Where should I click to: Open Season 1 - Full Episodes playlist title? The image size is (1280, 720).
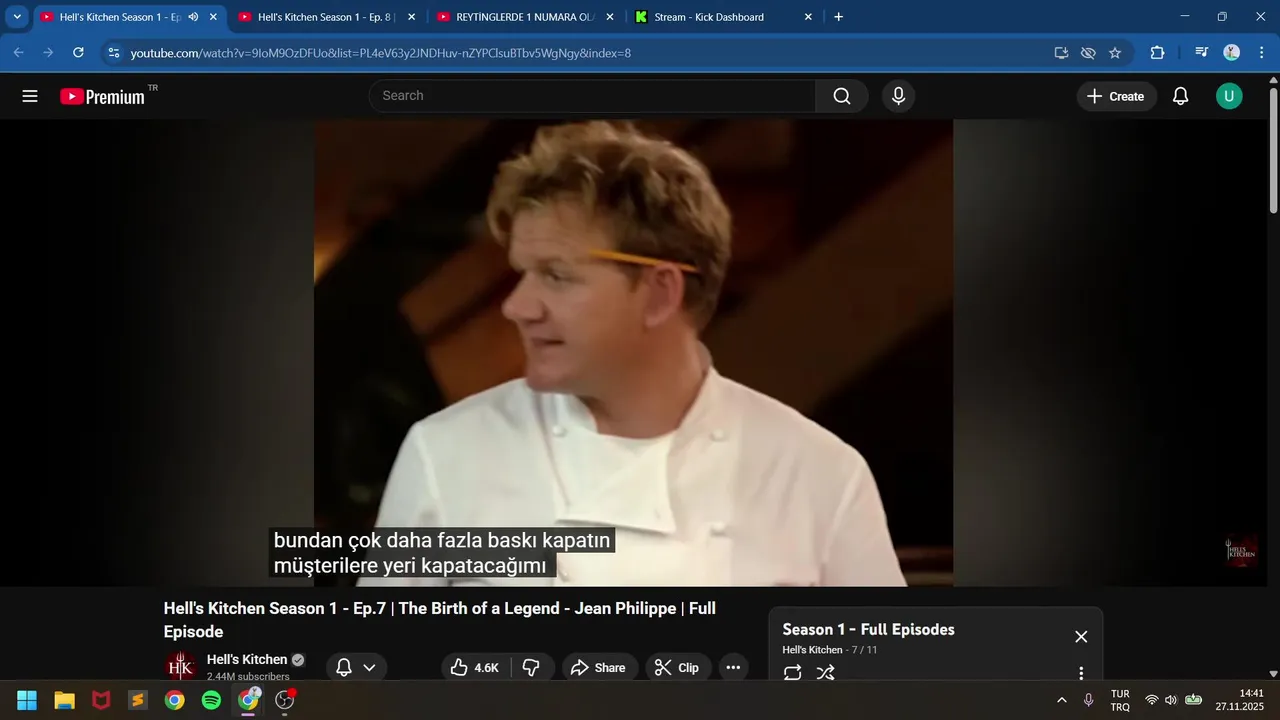[868, 630]
